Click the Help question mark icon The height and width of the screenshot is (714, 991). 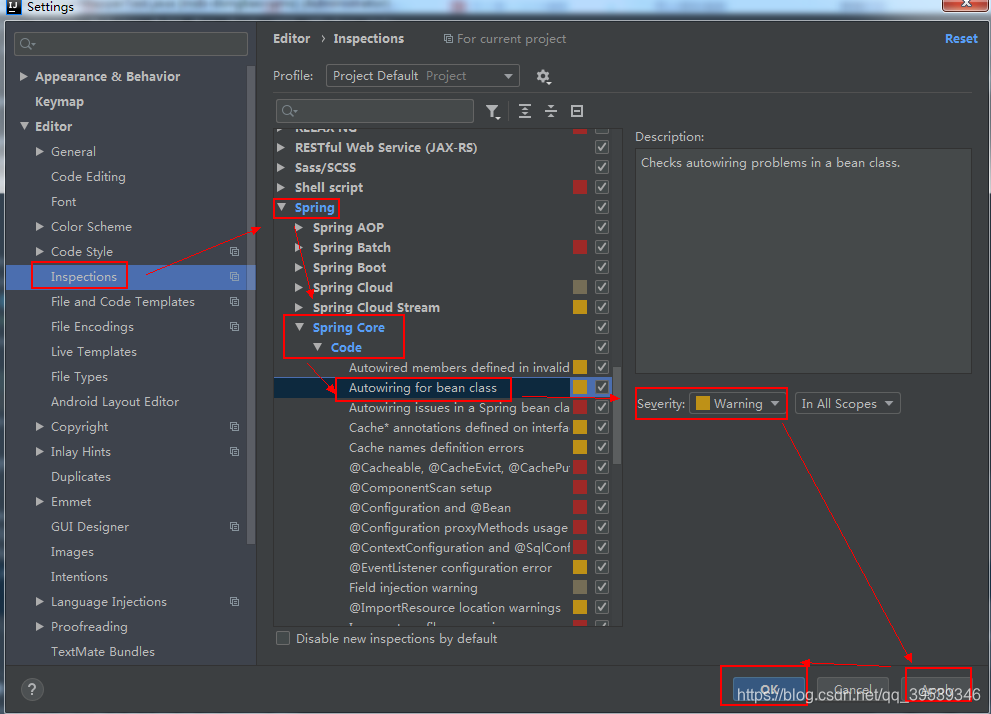[30, 689]
